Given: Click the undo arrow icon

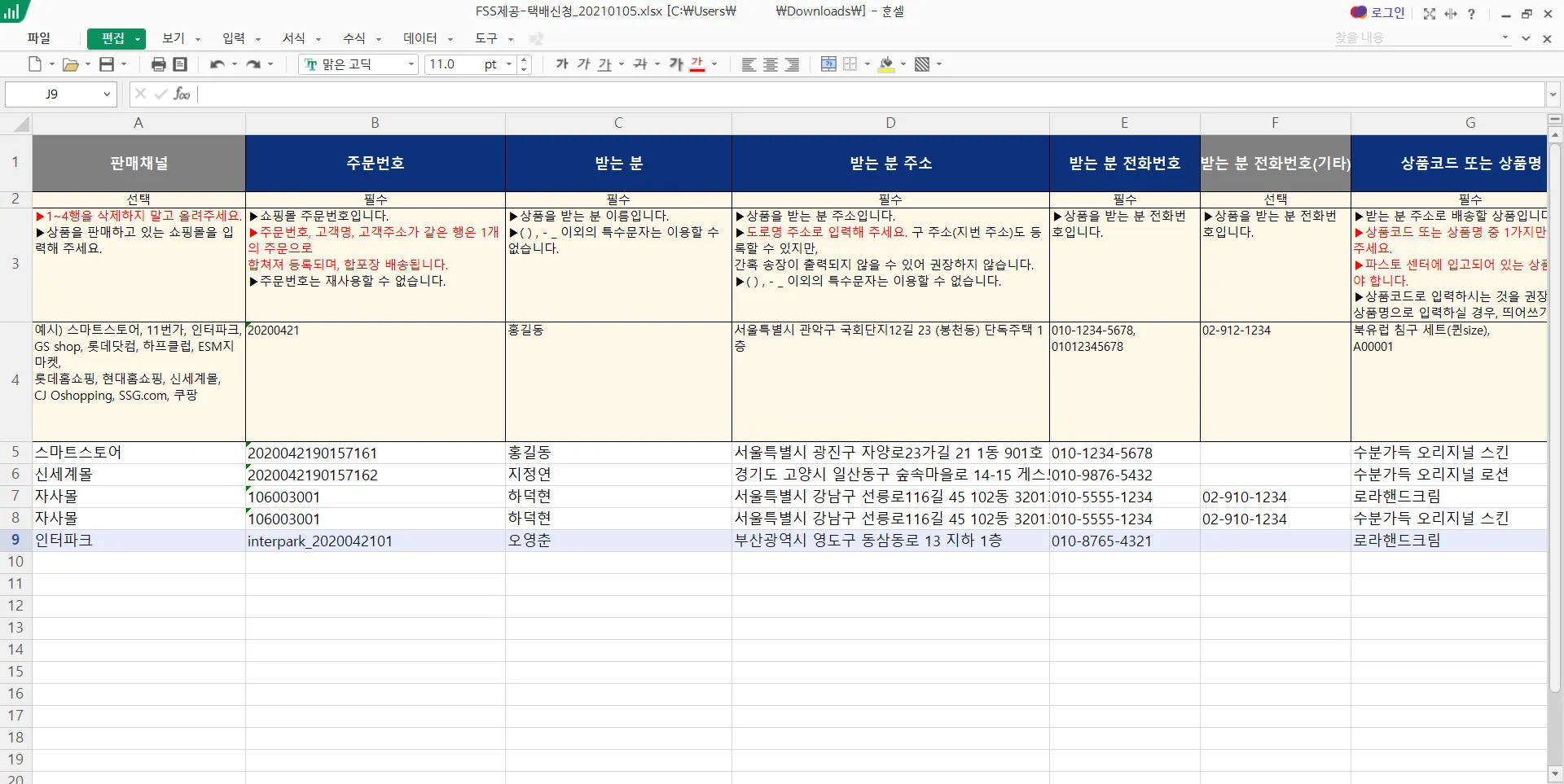Looking at the screenshot, I should pyautogui.click(x=217, y=64).
